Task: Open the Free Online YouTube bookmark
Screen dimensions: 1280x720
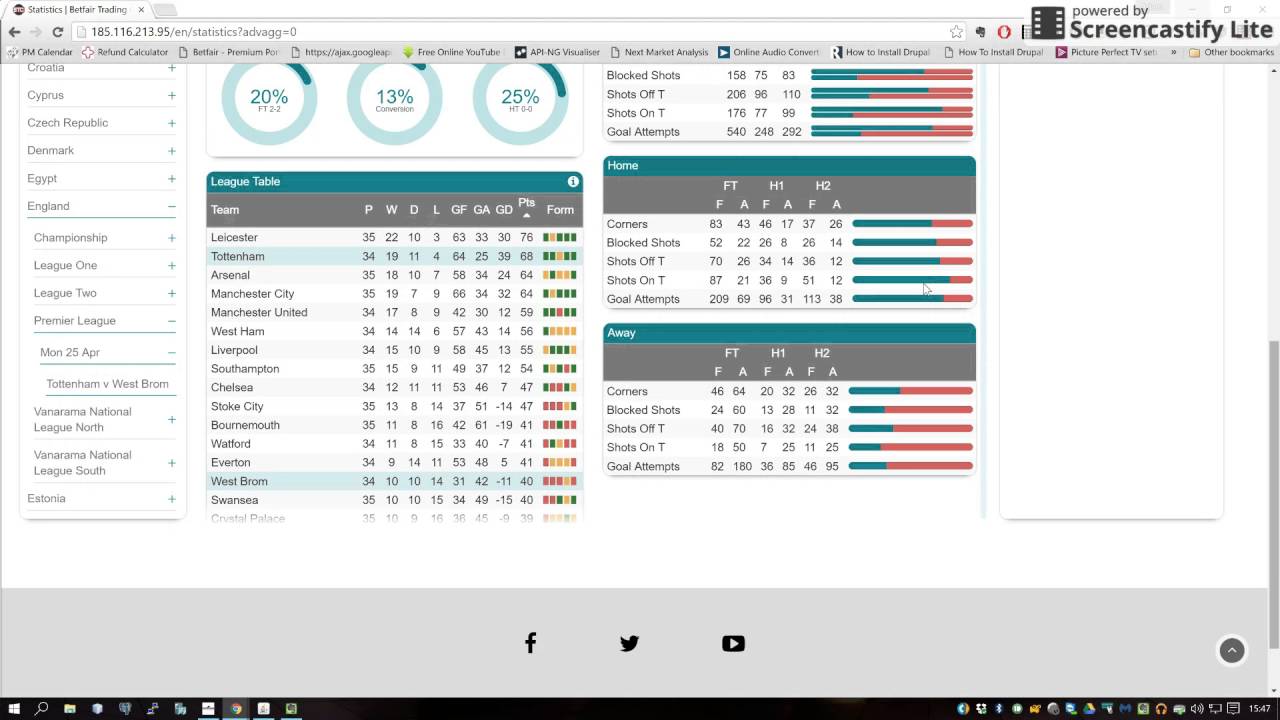Action: click(451, 52)
